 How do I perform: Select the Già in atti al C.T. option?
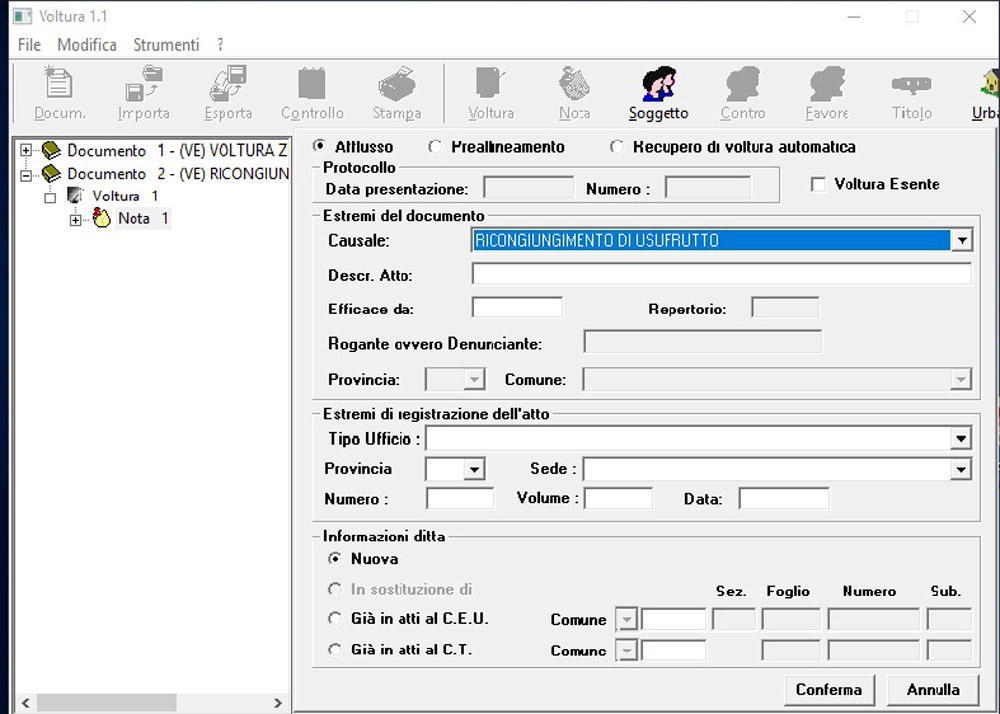(x=335, y=650)
